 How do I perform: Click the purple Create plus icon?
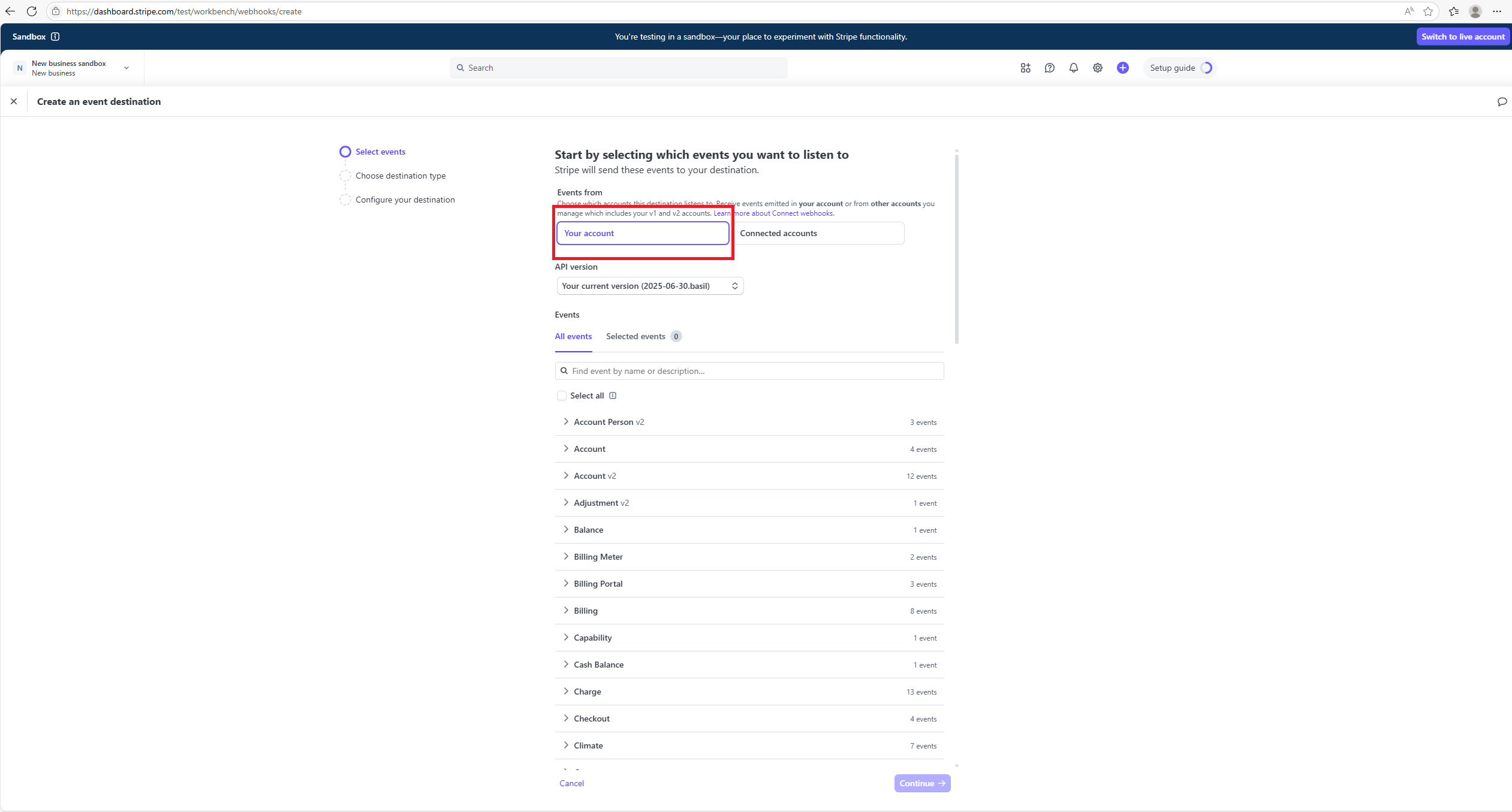pyautogui.click(x=1122, y=68)
